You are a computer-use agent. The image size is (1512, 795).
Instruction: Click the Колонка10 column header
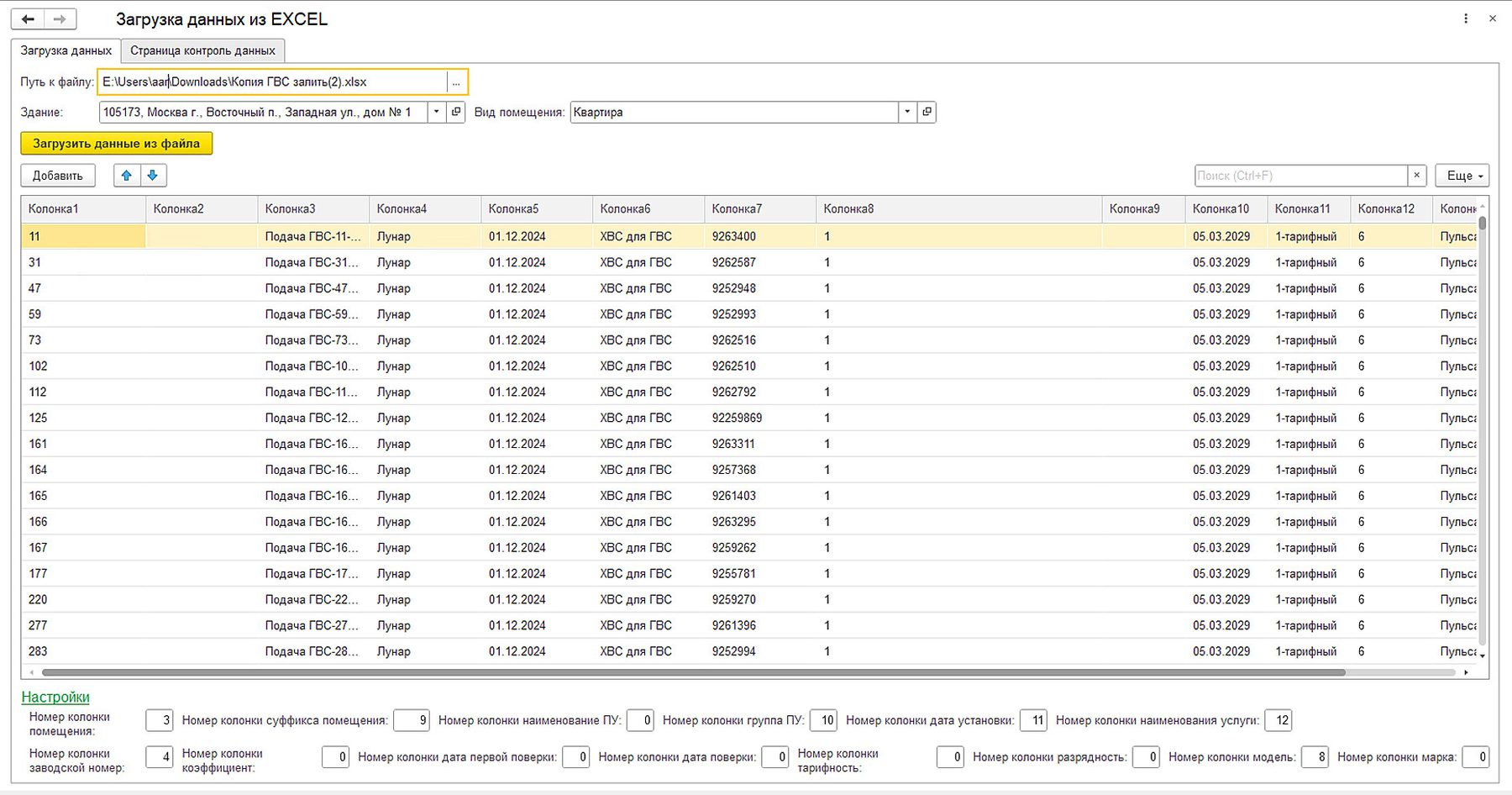(1226, 209)
